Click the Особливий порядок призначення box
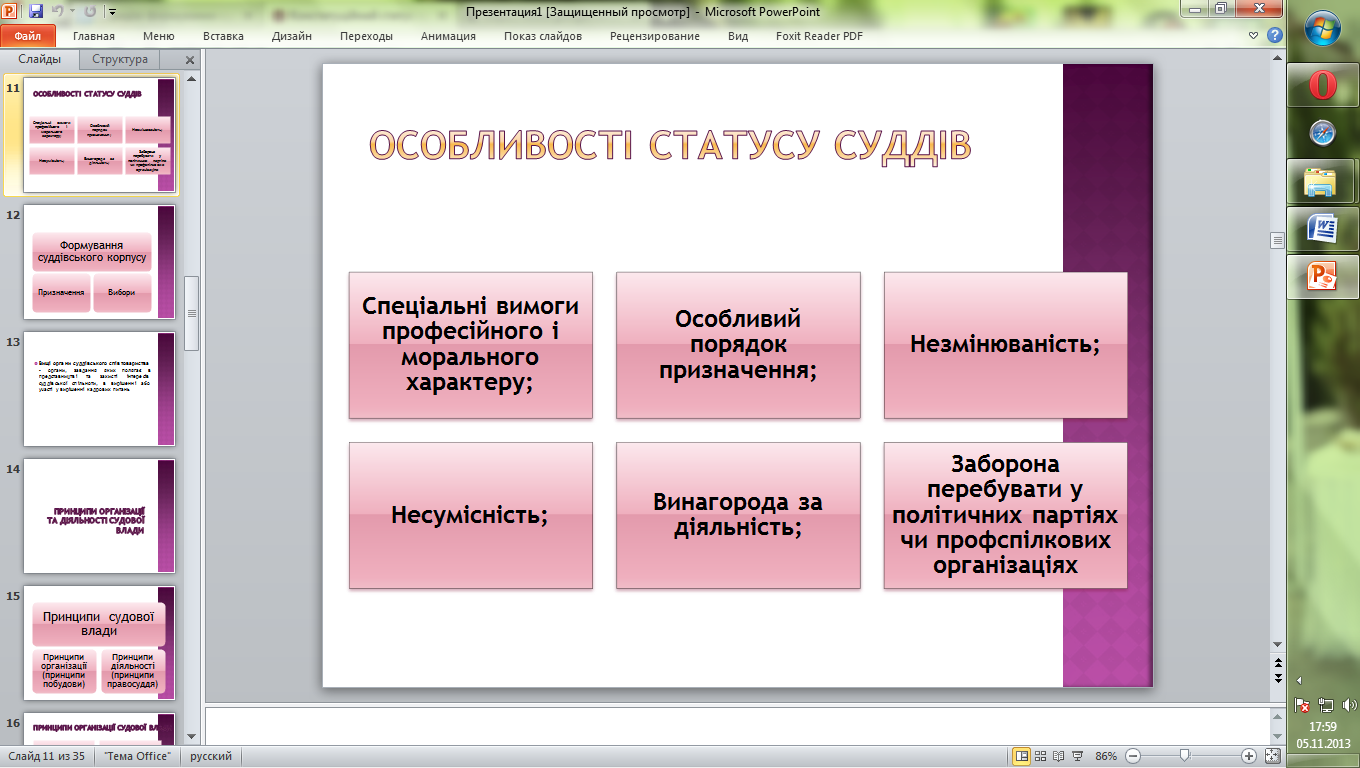 pyautogui.click(x=738, y=345)
